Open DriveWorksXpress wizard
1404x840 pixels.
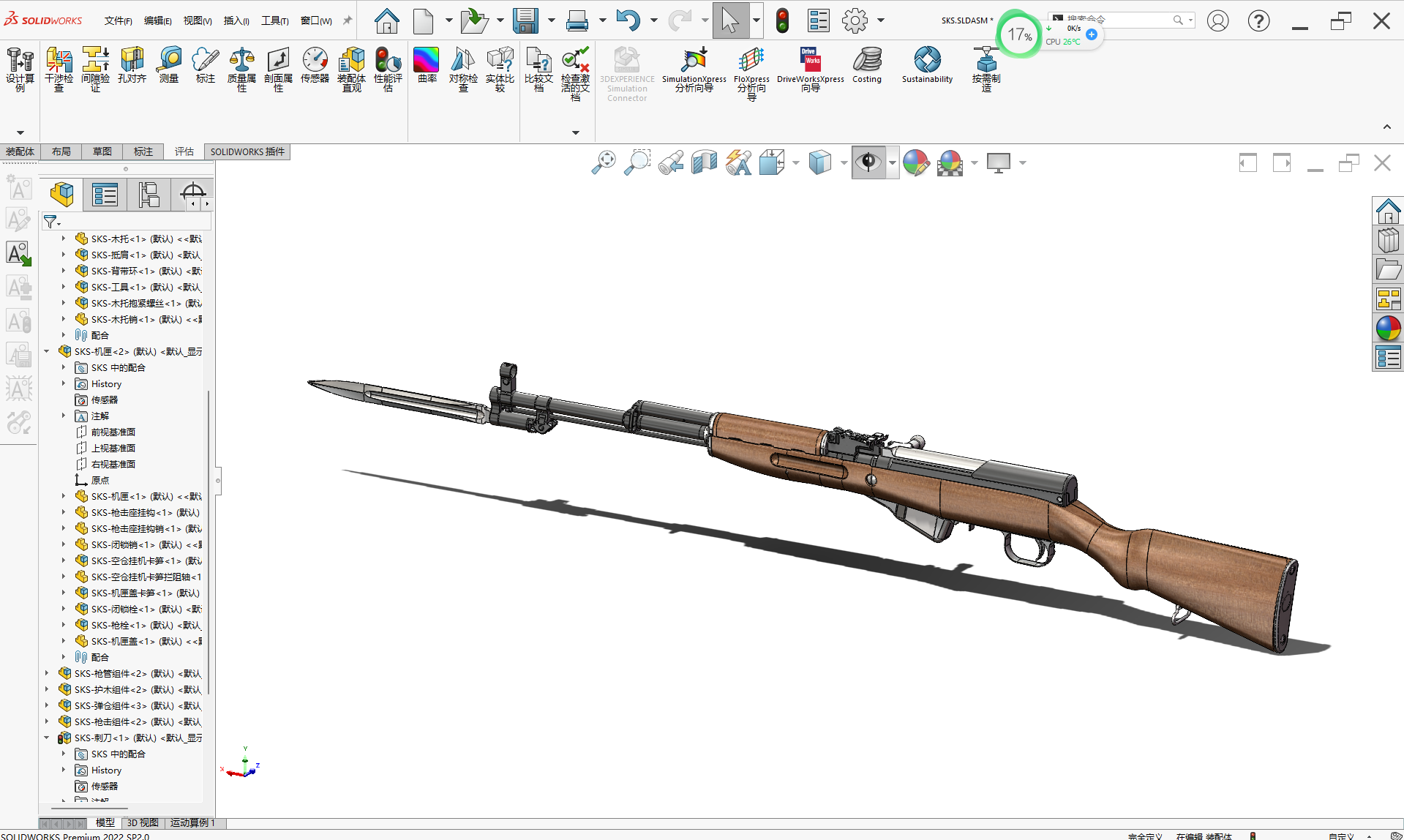pos(810,70)
